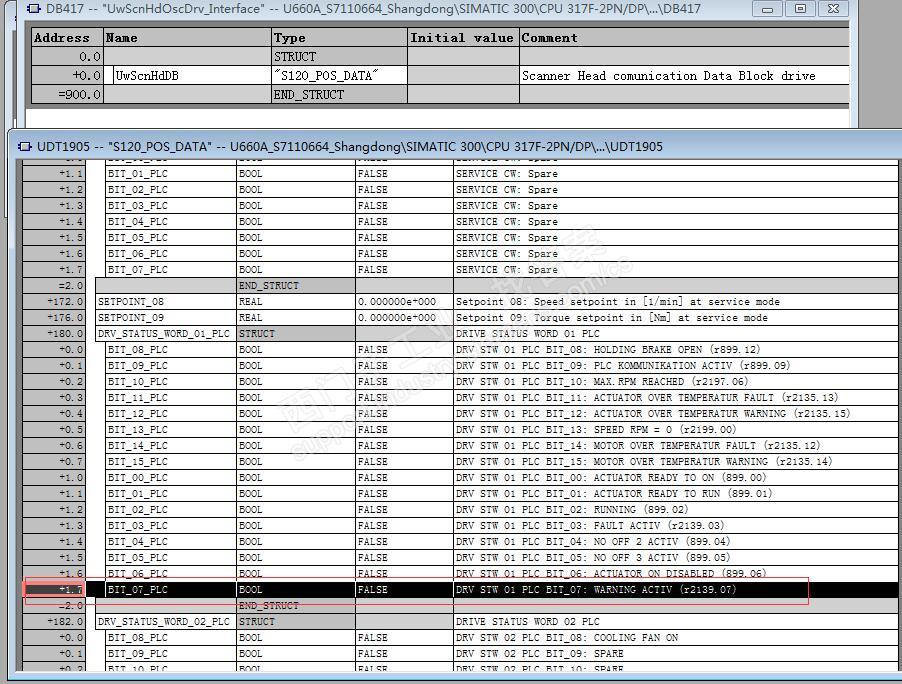Image resolution: width=902 pixels, height=684 pixels.
Task: Select the highlighted BIT_07_PLC WARNING ACTIV row
Action: tap(460, 590)
